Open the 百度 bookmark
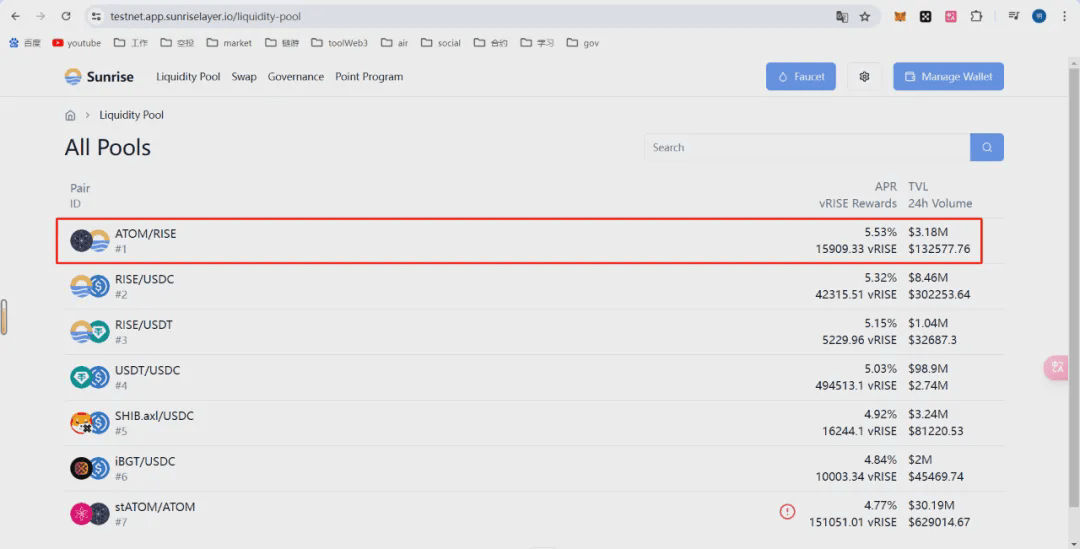The image size is (1080, 549). point(25,43)
